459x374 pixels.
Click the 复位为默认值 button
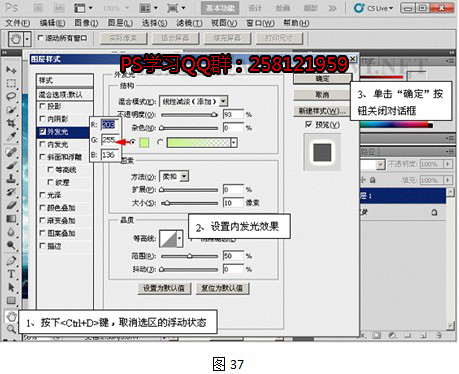tap(222, 288)
